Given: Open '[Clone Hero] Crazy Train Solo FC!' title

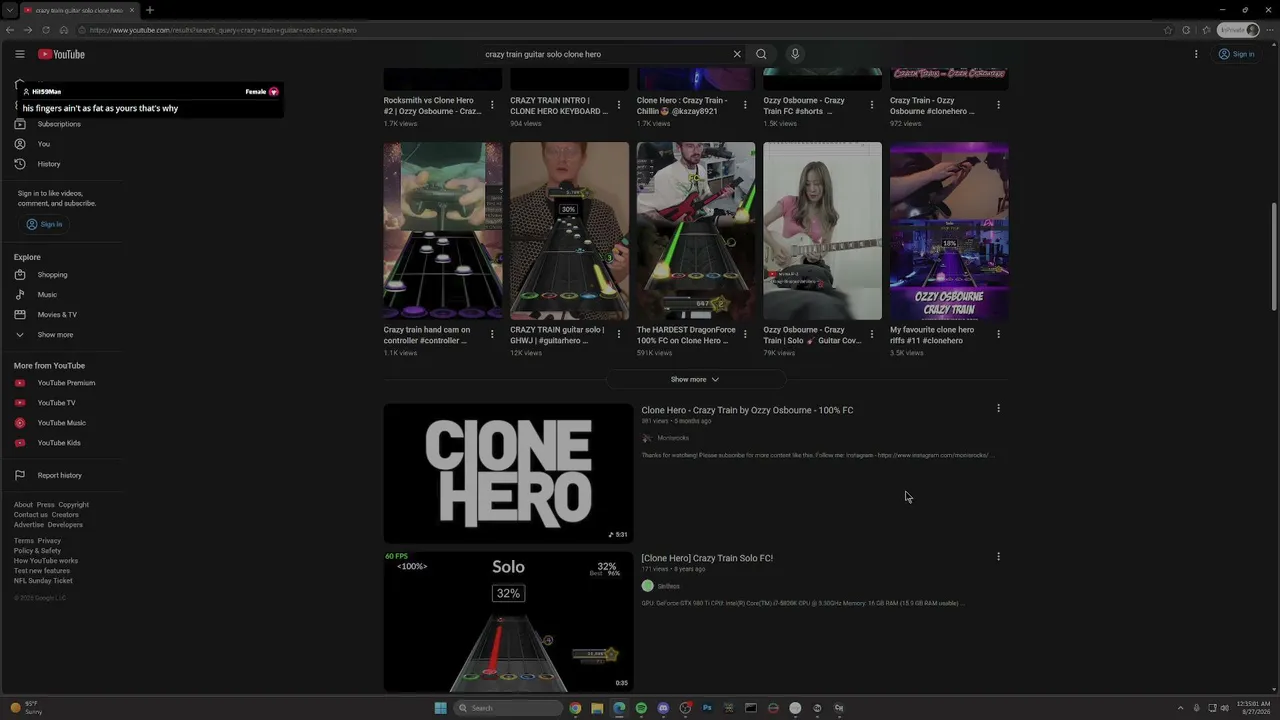Looking at the screenshot, I should click(707, 558).
